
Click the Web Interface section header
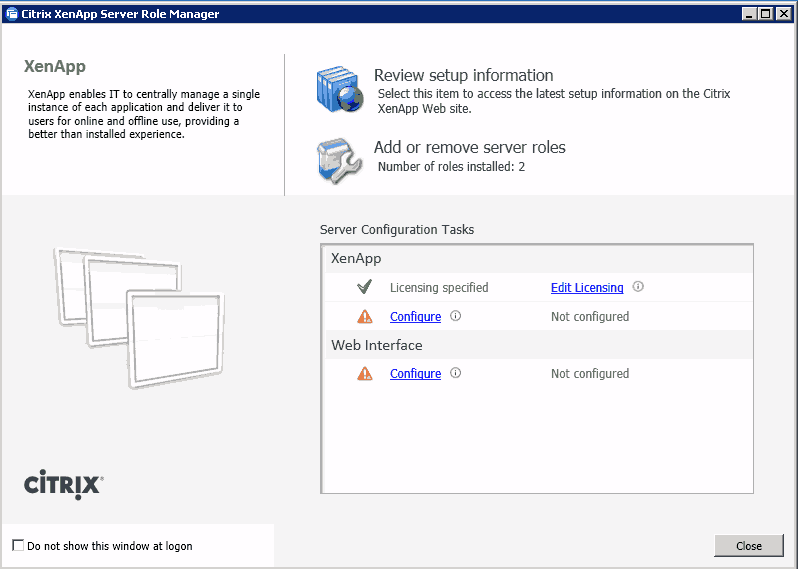(x=539, y=345)
